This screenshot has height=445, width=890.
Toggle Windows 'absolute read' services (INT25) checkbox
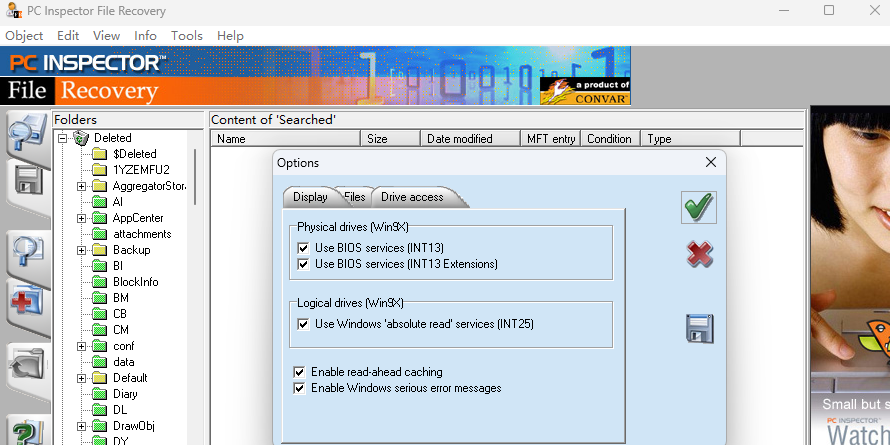pos(304,324)
